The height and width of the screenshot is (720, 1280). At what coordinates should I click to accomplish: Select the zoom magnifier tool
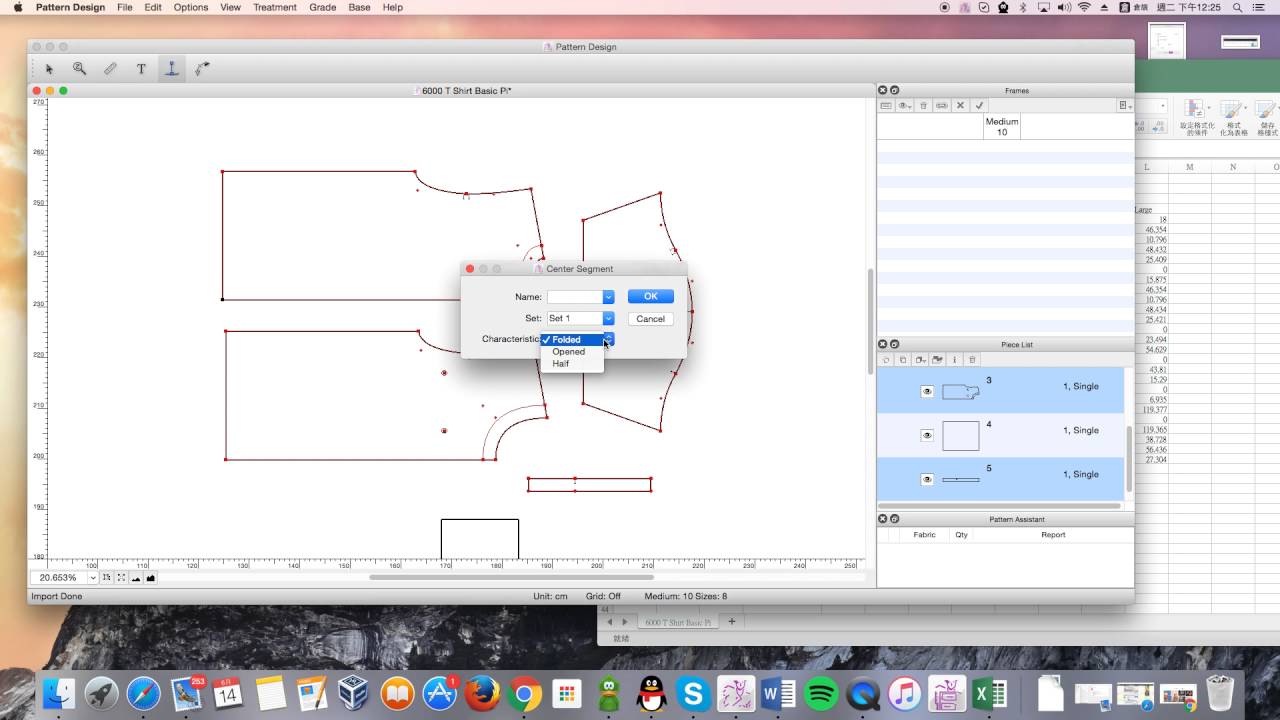[79, 69]
